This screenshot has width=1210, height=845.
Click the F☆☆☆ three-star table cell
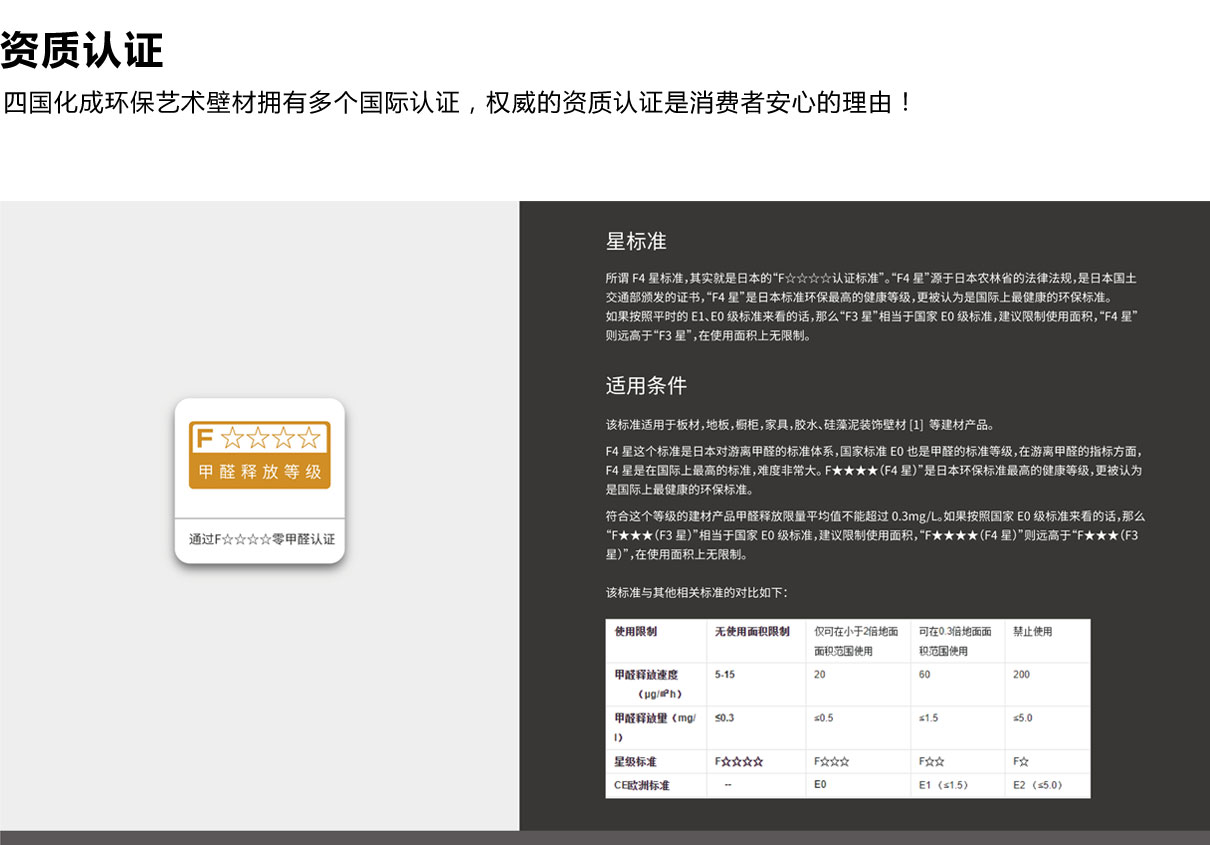coord(832,762)
